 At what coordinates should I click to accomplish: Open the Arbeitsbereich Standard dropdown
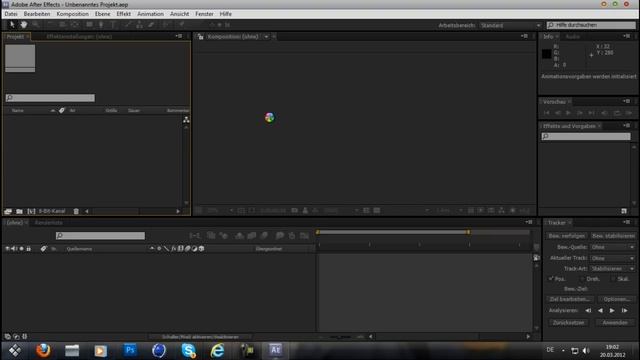510,25
